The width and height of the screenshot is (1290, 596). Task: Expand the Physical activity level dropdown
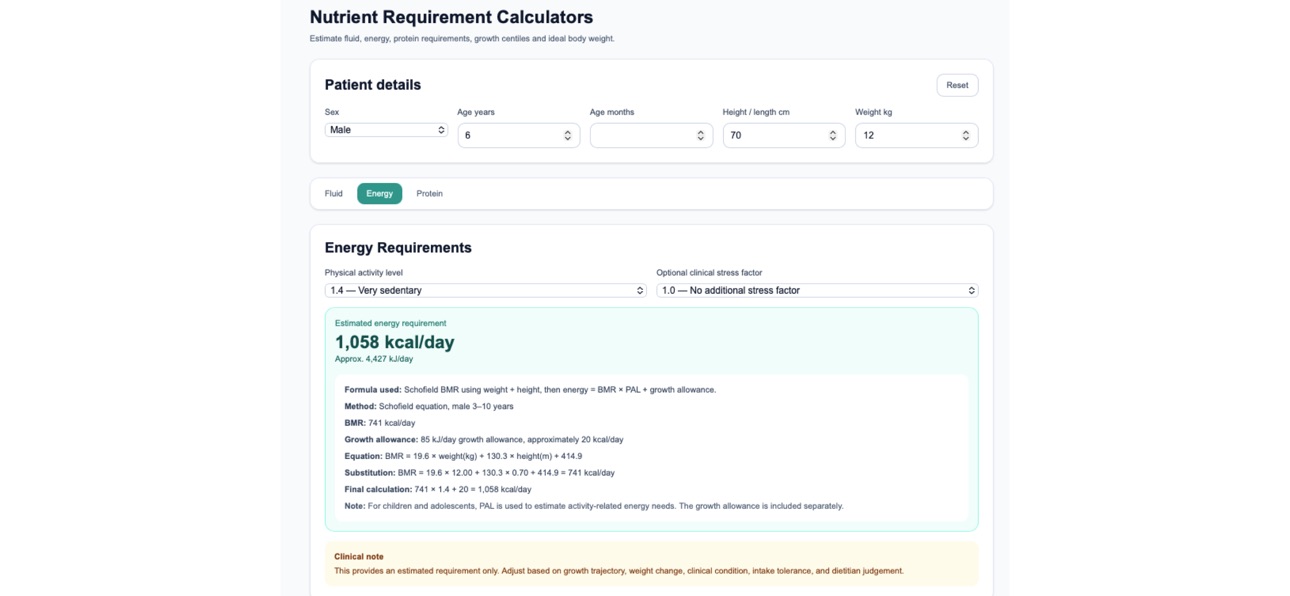point(486,290)
